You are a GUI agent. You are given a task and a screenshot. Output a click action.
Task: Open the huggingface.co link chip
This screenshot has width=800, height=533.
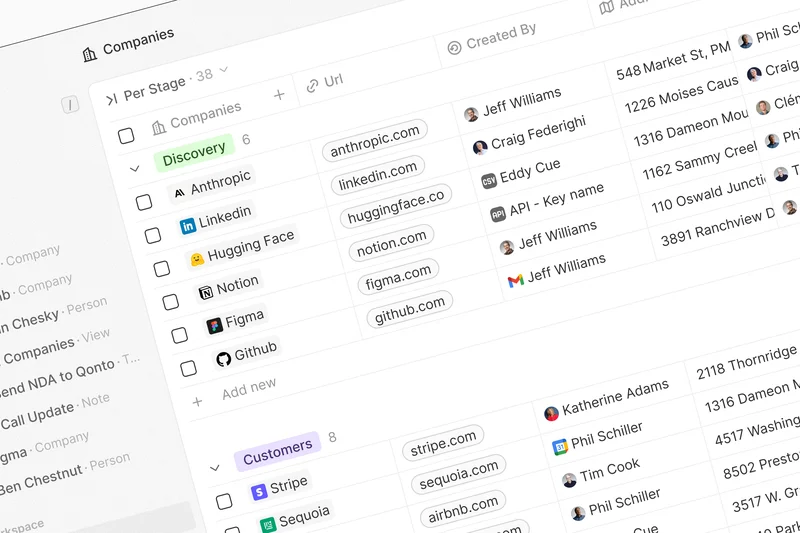[x=396, y=206]
